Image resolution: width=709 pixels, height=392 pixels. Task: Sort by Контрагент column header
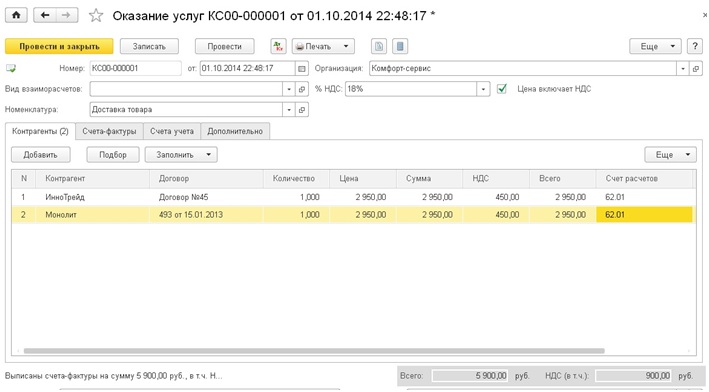(92, 179)
